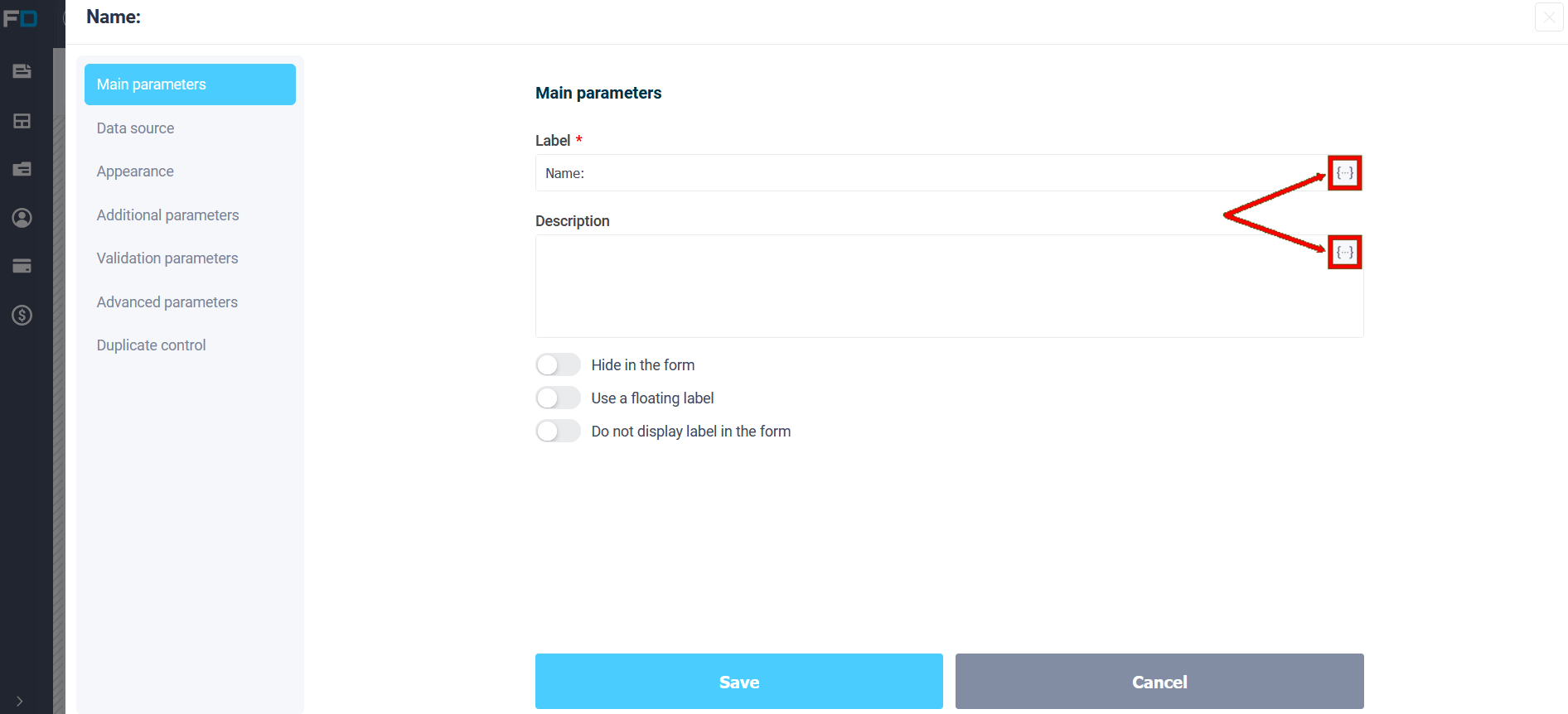Cancel editing with the Cancel button
Screen dimensions: 1568x714
1159,682
